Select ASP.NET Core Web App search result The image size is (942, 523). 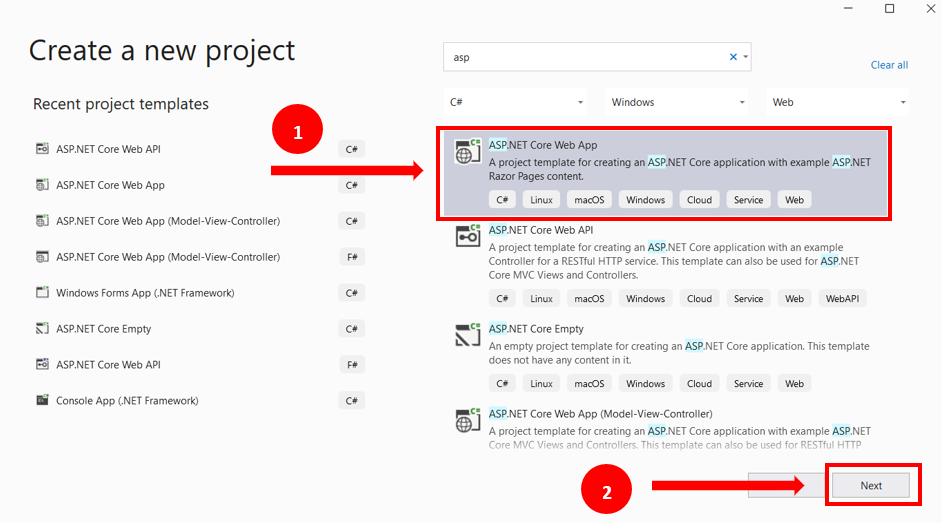pyautogui.click(x=664, y=174)
